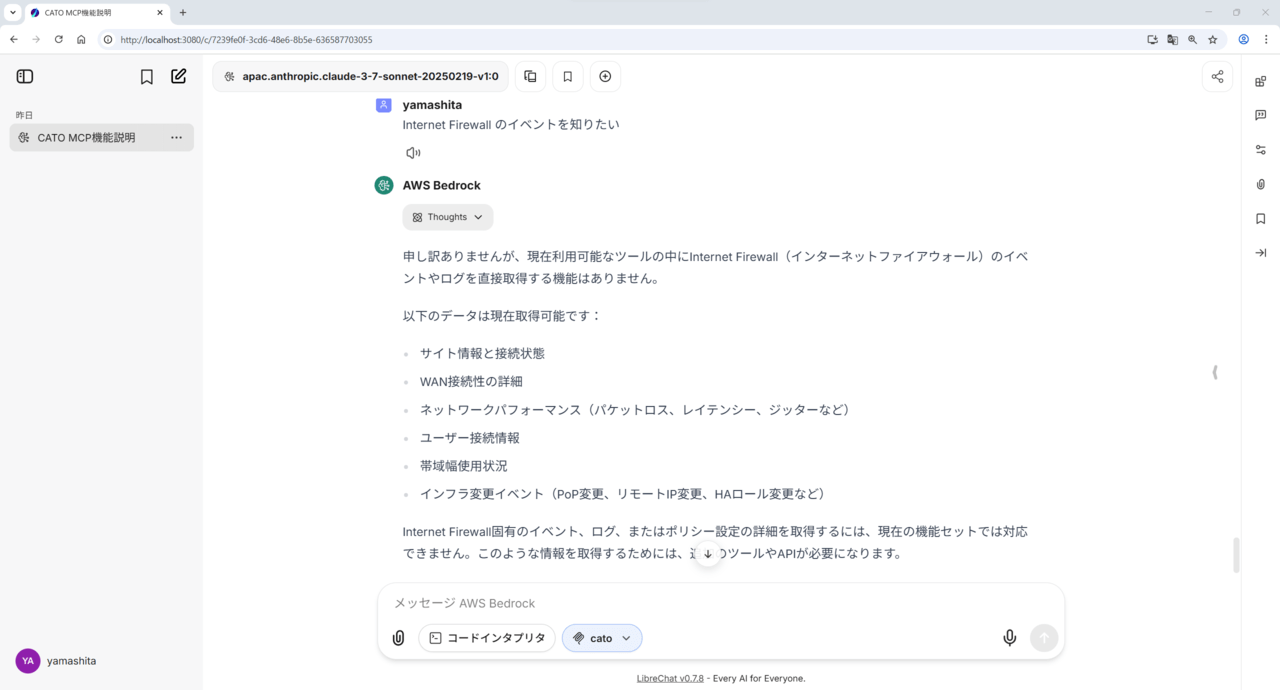Screen dimensions: 1280x690
Task: Bookmark this page with the star icon
Action: (x=1213, y=40)
